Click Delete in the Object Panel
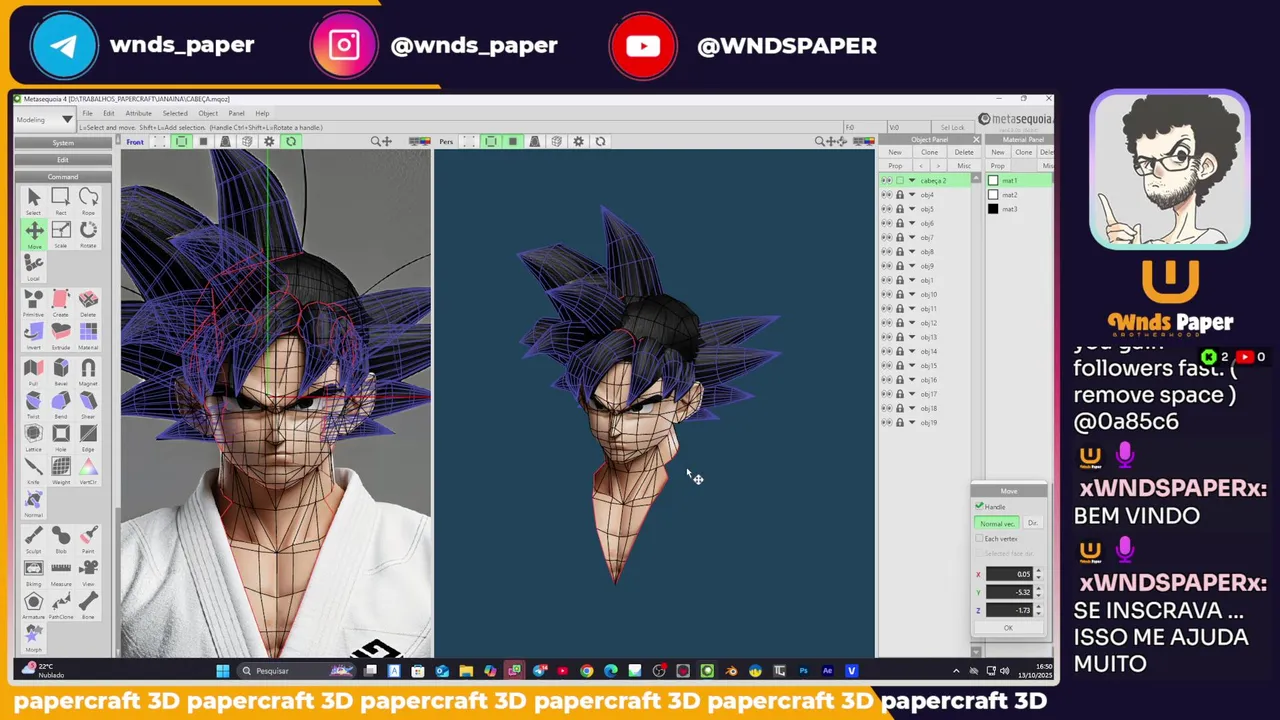 [963, 152]
